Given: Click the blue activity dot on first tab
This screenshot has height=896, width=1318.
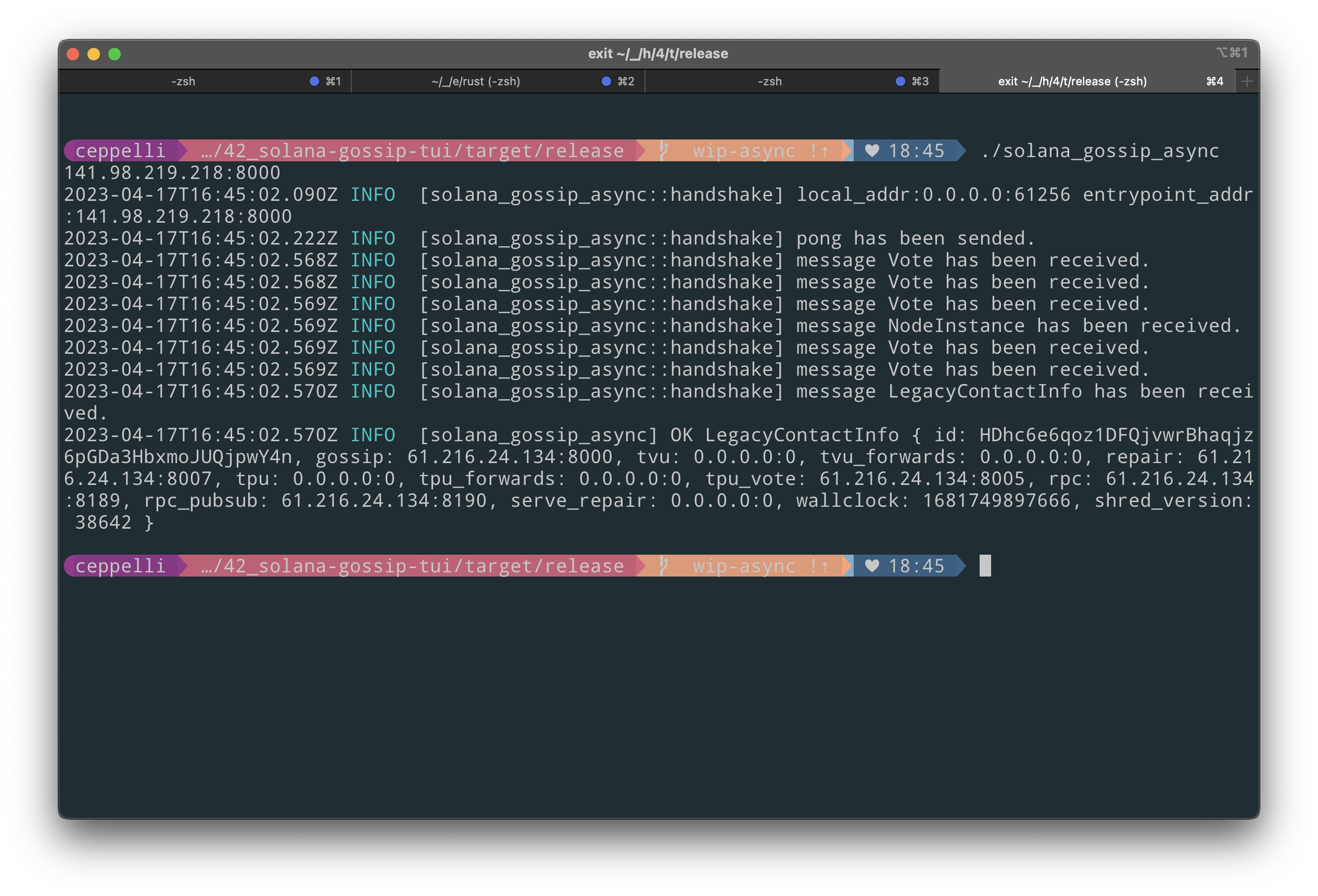Looking at the screenshot, I should (314, 82).
